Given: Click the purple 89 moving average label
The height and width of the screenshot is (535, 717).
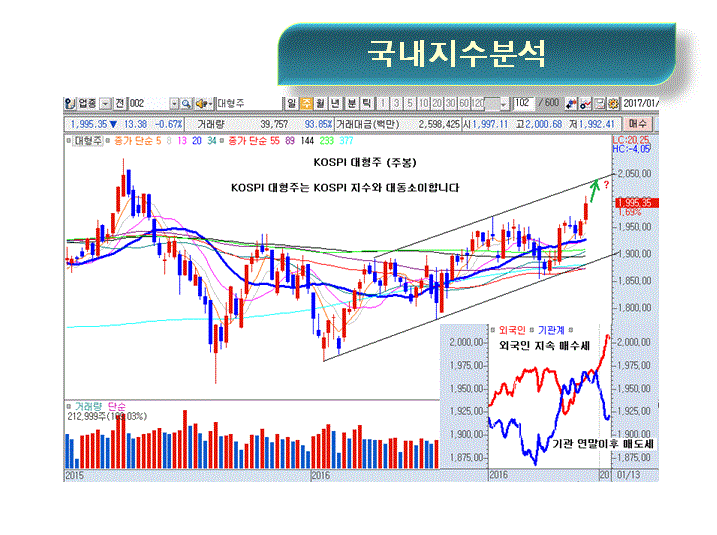Looking at the screenshot, I should (x=290, y=141).
